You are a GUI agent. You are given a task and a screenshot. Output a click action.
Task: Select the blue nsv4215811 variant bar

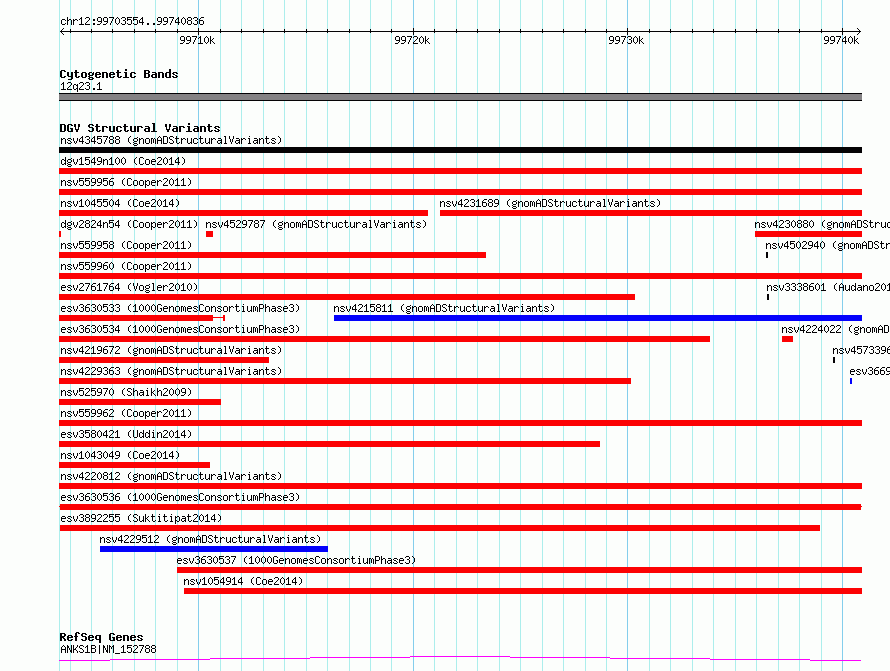coord(598,318)
